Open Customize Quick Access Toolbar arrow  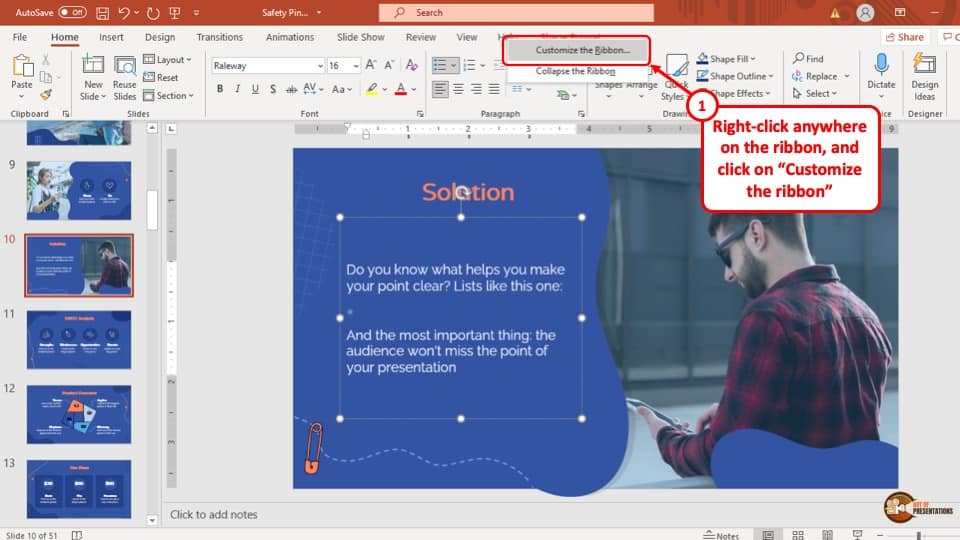pyautogui.click(x=197, y=12)
